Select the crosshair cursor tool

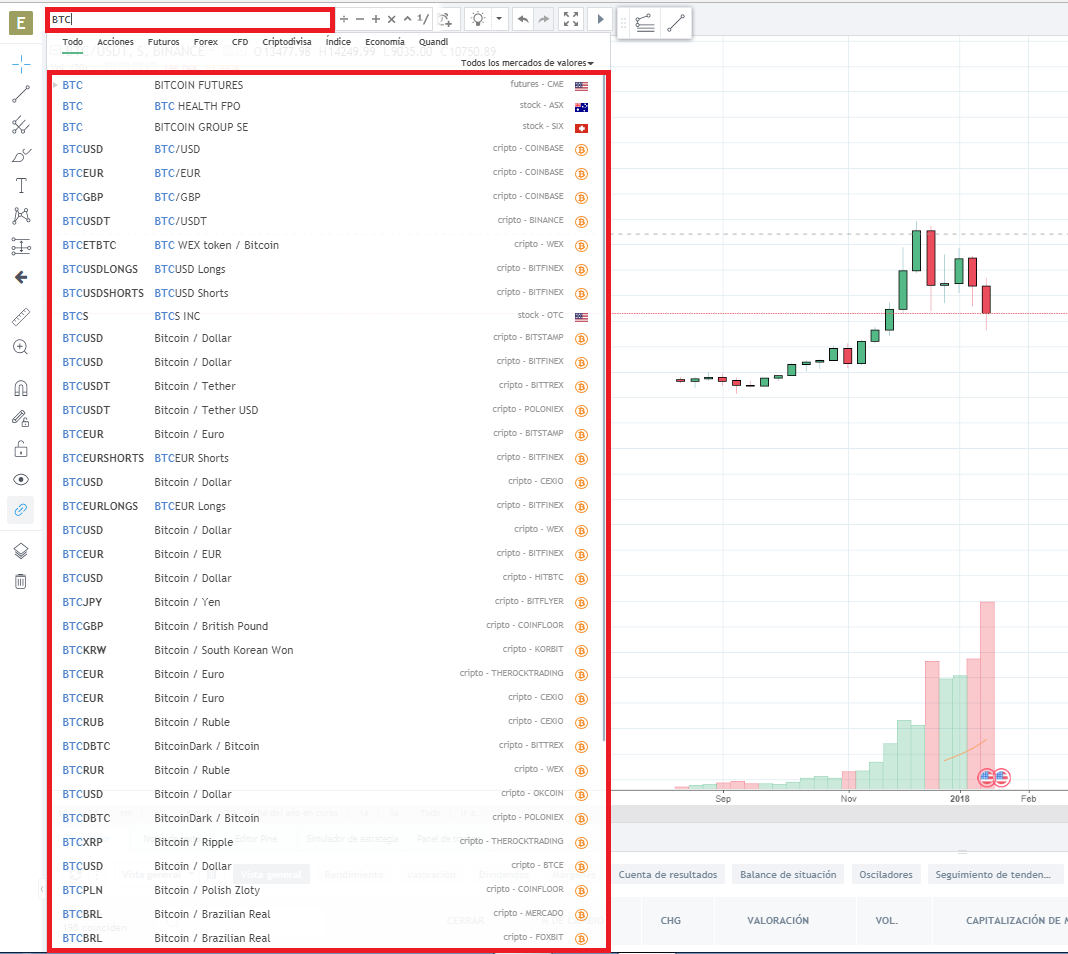pos(21,65)
